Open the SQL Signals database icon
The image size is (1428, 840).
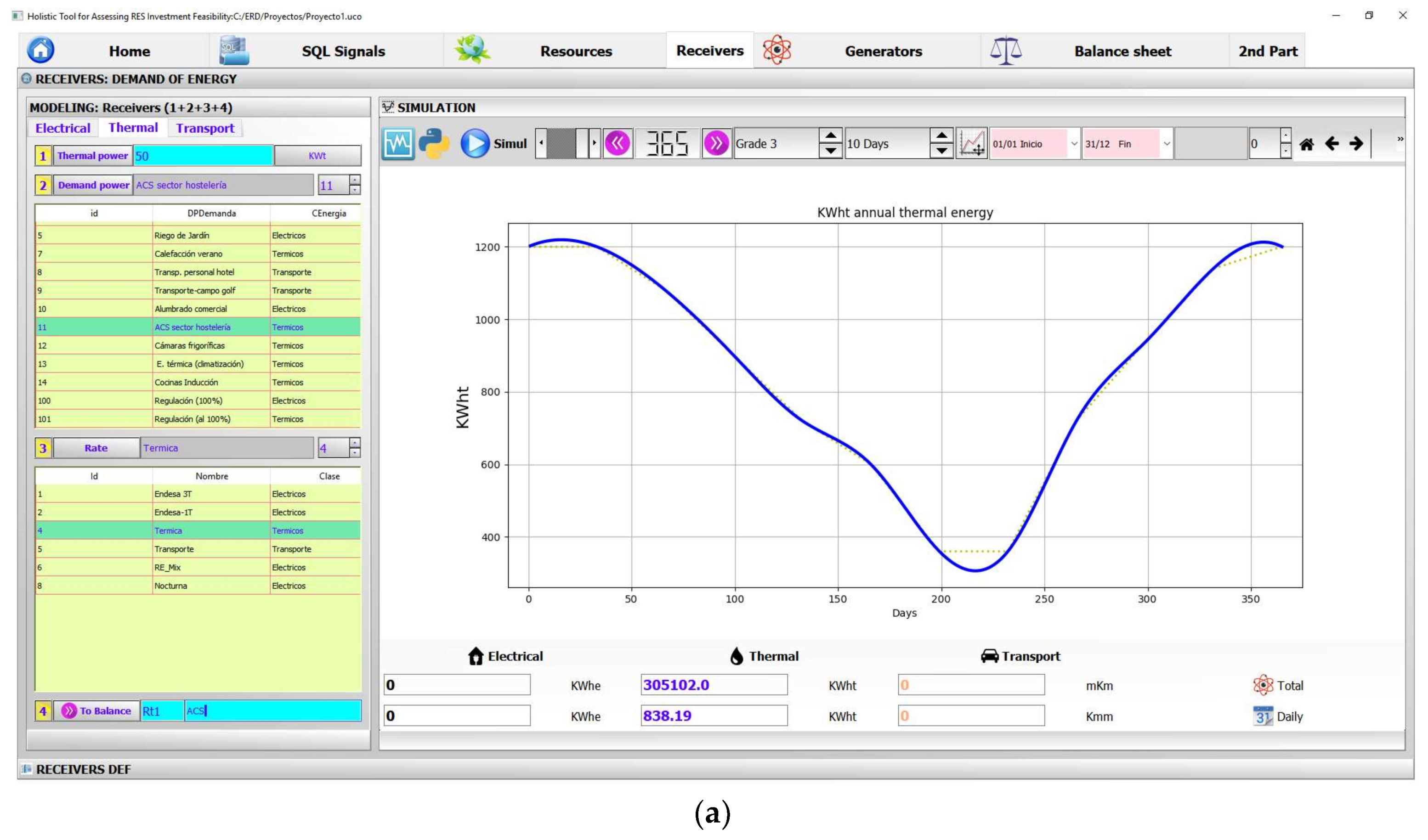pos(233,51)
